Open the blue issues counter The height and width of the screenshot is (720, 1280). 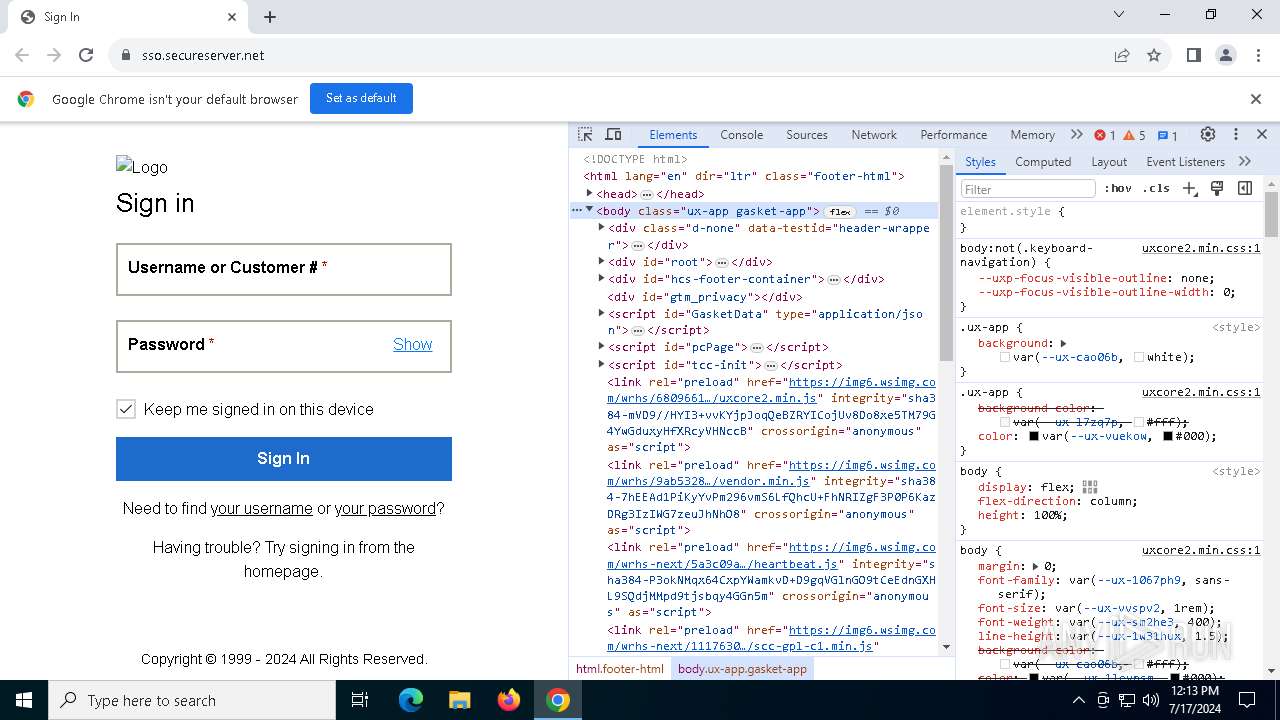(1167, 135)
